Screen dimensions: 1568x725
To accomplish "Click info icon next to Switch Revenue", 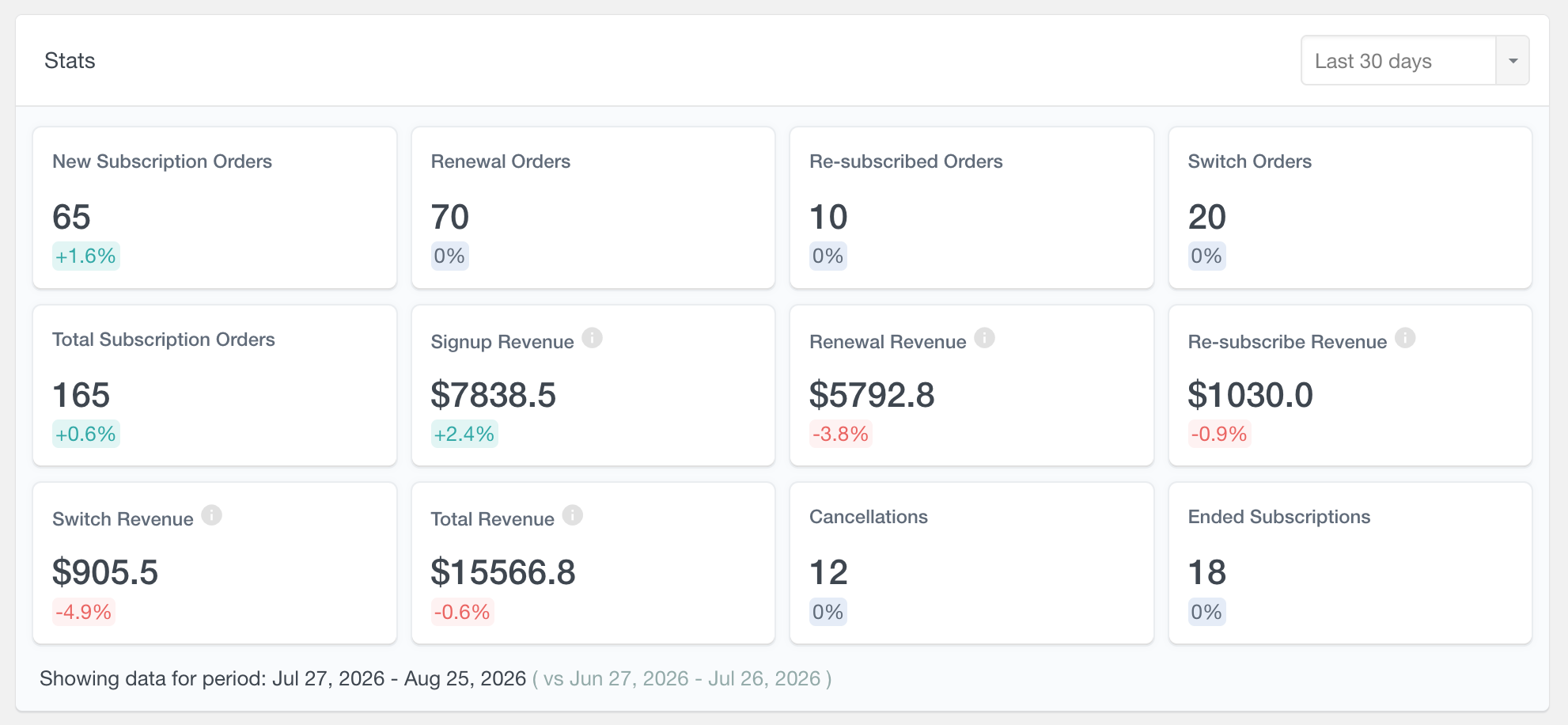I will [x=211, y=515].
